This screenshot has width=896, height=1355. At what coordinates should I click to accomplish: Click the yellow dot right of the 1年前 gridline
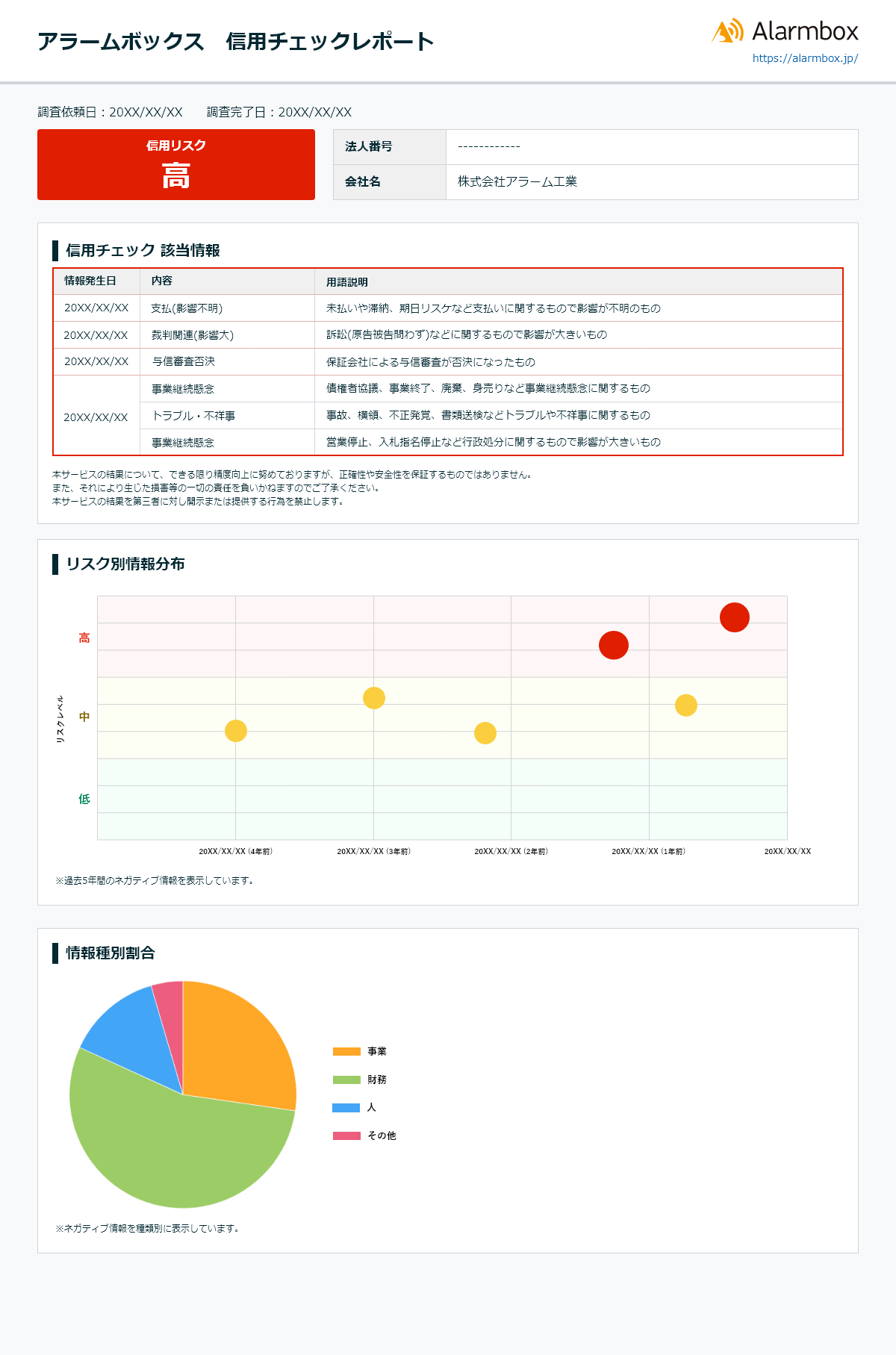[686, 705]
